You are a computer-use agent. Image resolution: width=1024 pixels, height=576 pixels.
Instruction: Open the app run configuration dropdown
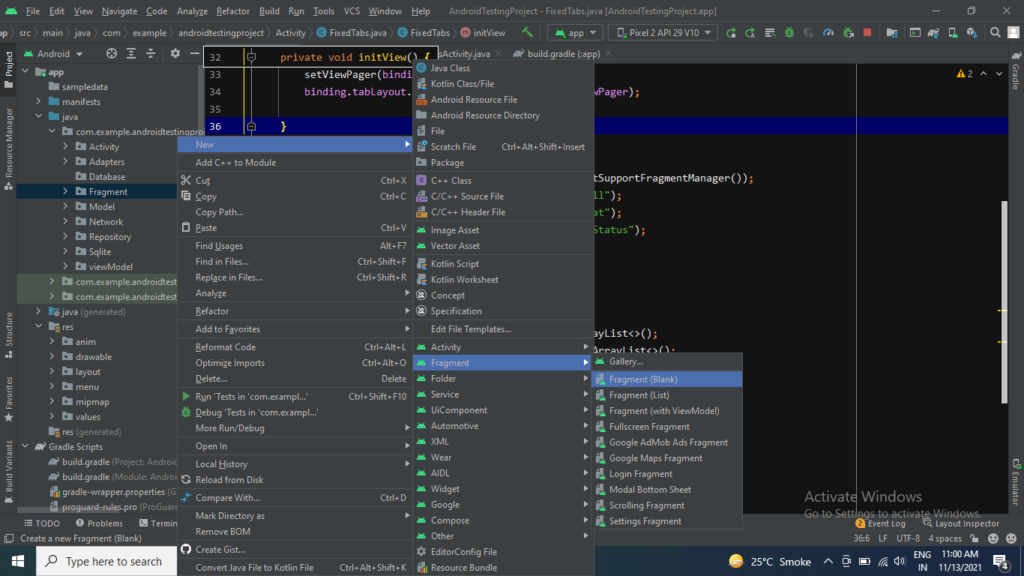[x=576, y=33]
